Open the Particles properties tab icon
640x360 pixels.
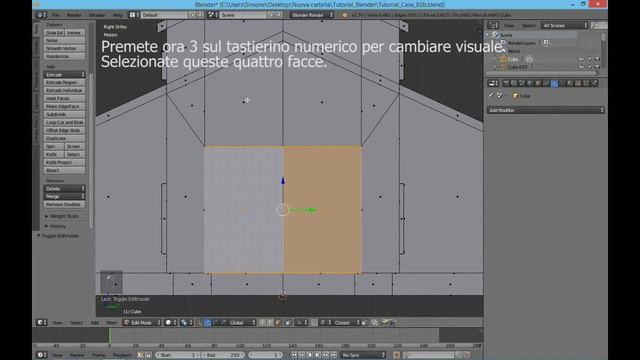586,83
